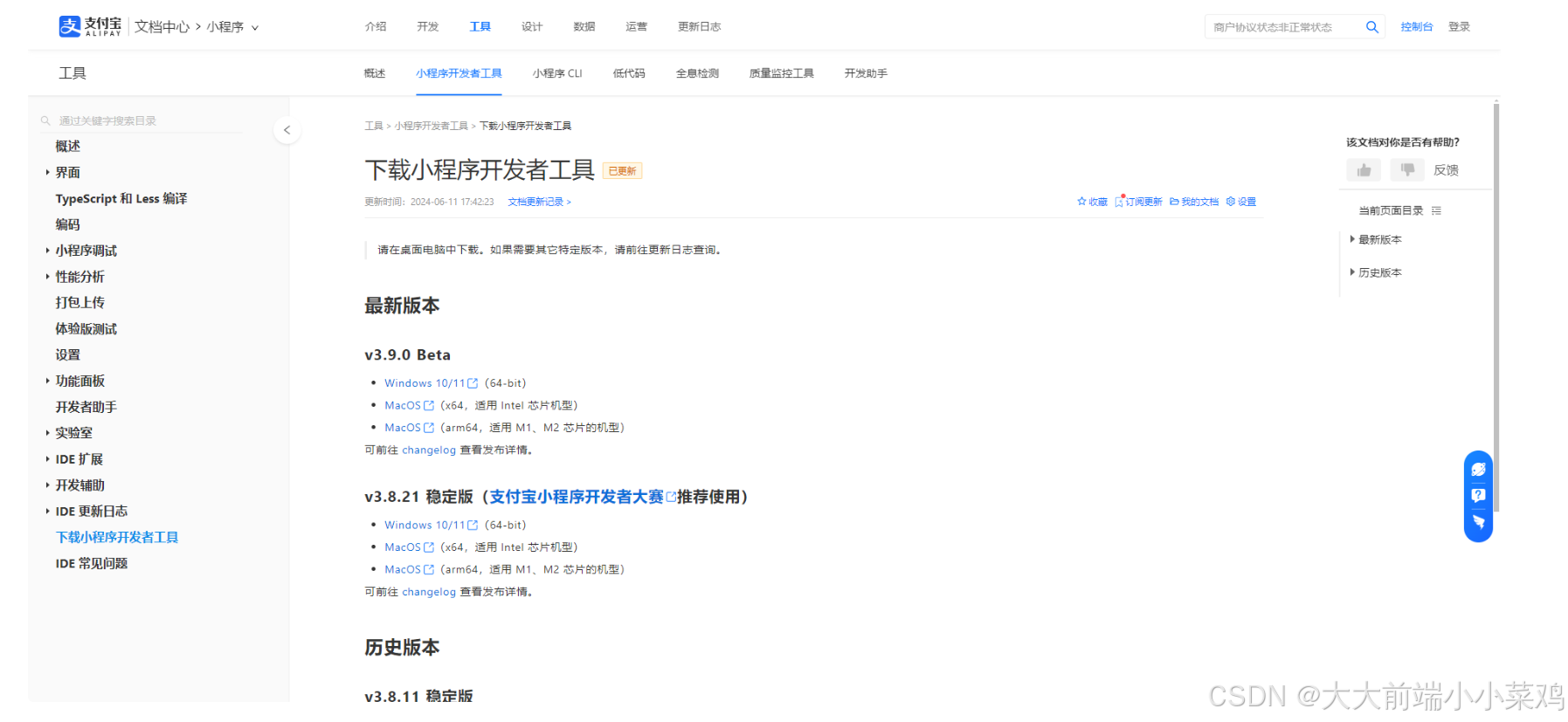Open the 运营 top menu
The image size is (1568, 722).
637,27
